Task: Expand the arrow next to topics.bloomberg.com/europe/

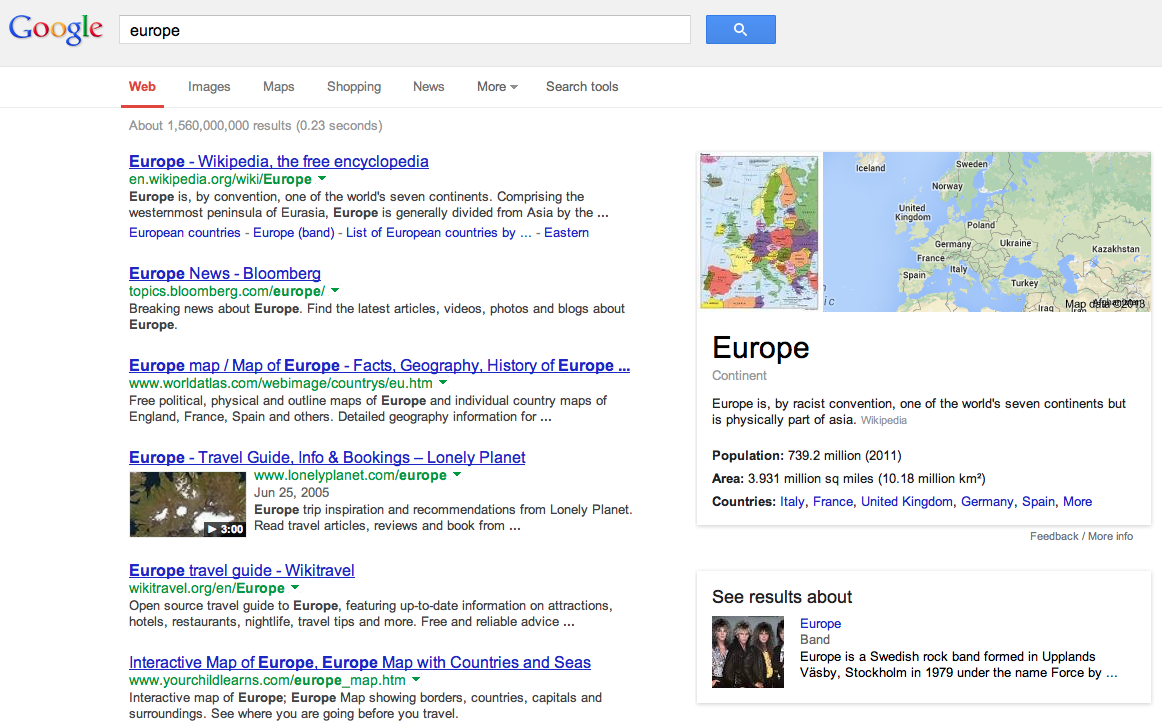Action: pos(335,291)
